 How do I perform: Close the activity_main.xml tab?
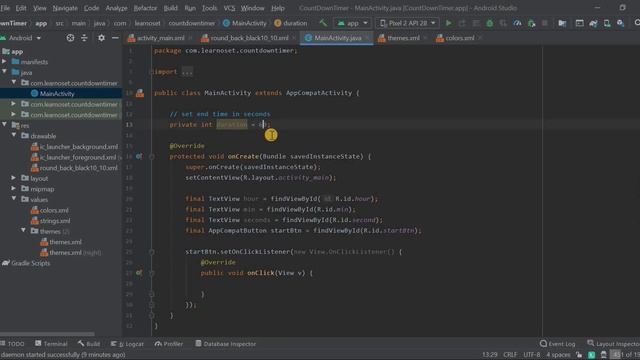[x=190, y=38]
